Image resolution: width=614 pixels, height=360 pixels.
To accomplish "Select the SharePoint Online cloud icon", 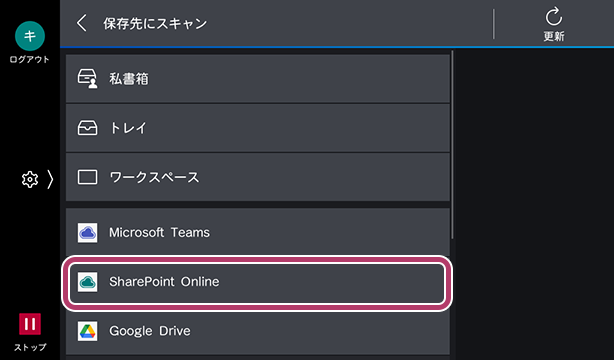I will pos(87,282).
